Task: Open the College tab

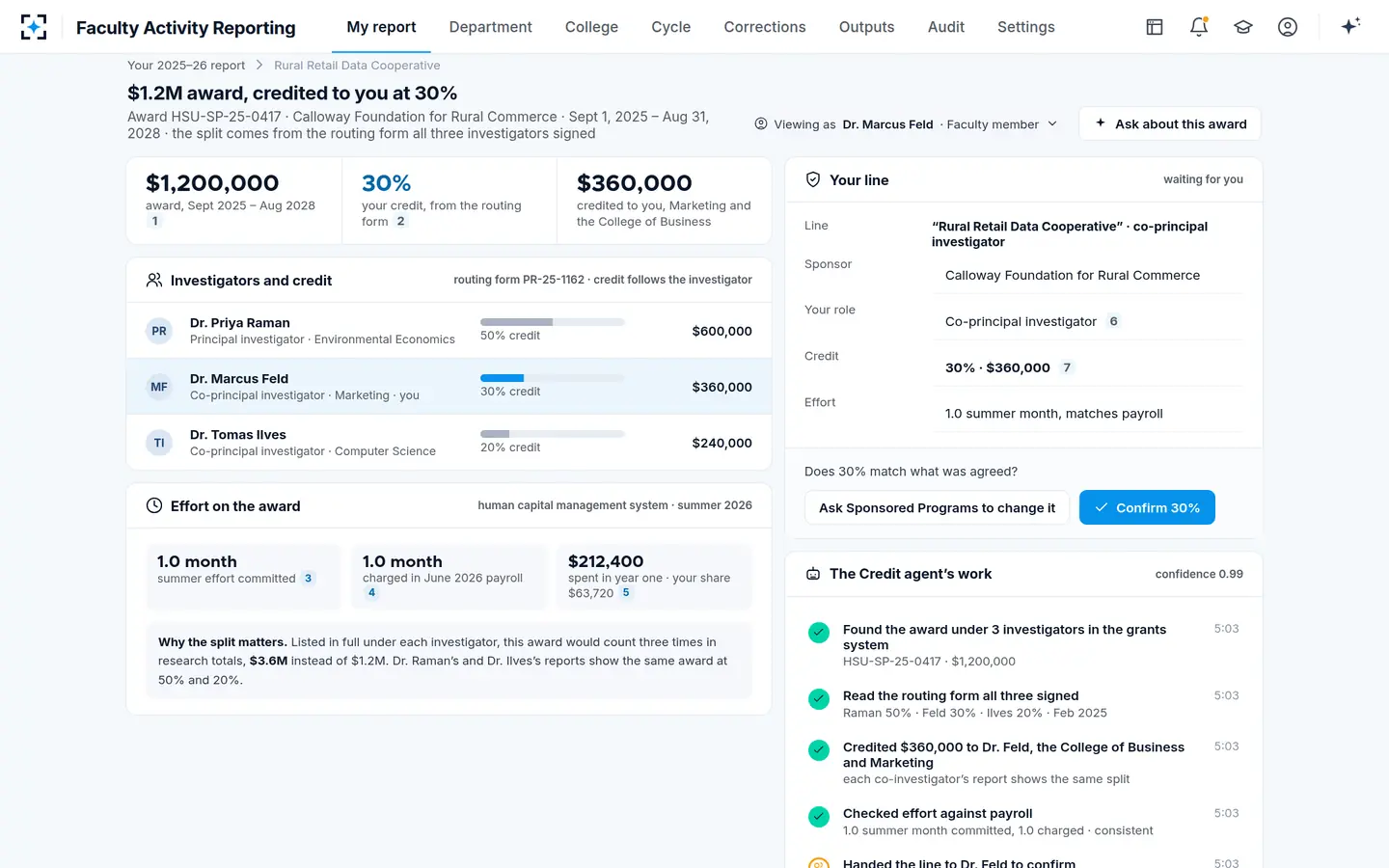Action: (x=591, y=27)
